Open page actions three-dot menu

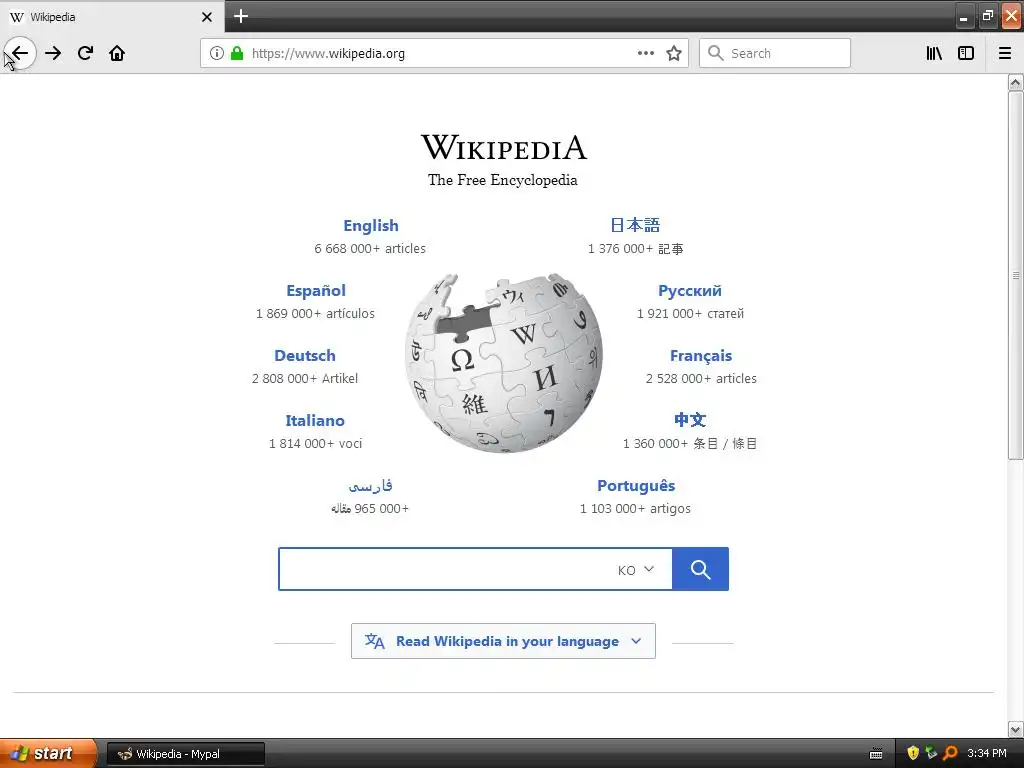click(x=646, y=53)
